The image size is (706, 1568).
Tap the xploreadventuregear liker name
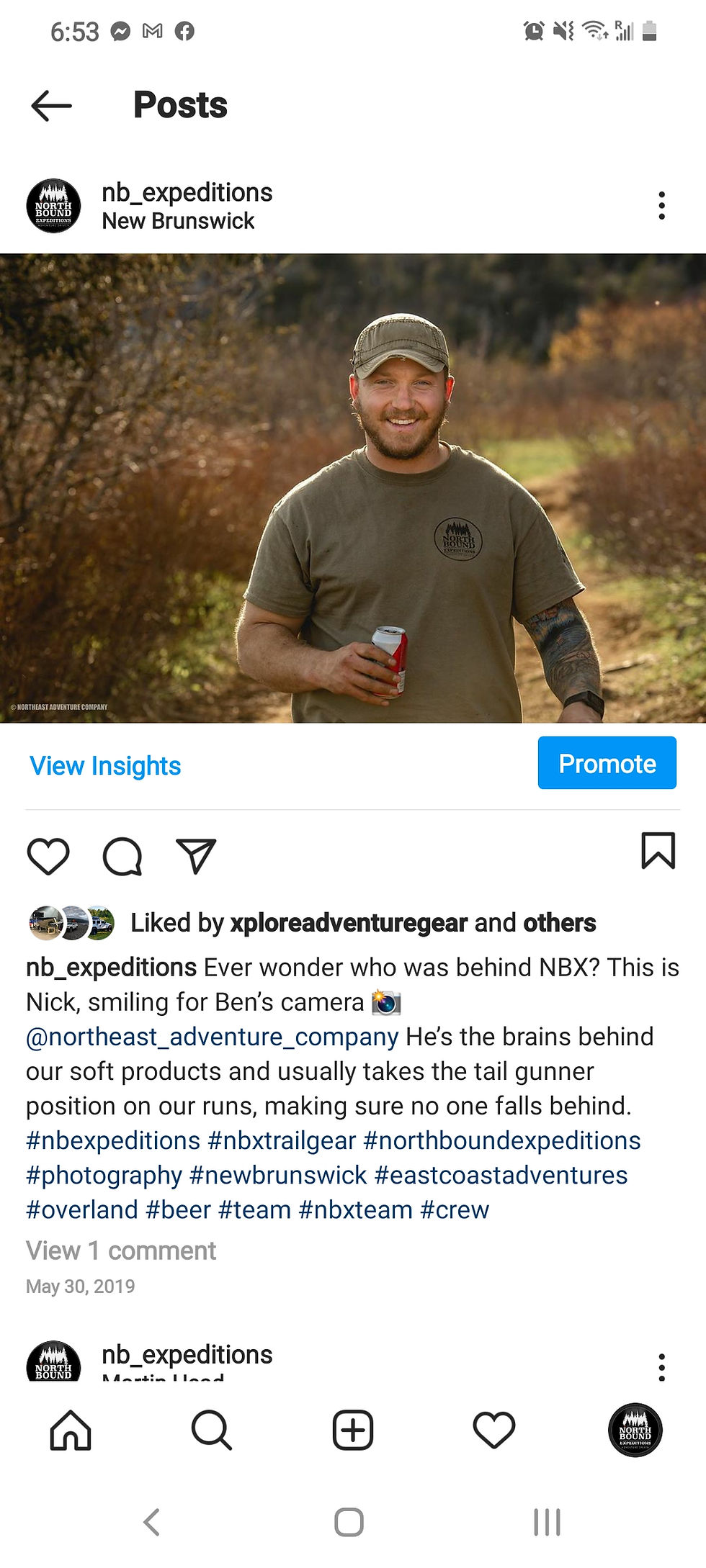(349, 923)
